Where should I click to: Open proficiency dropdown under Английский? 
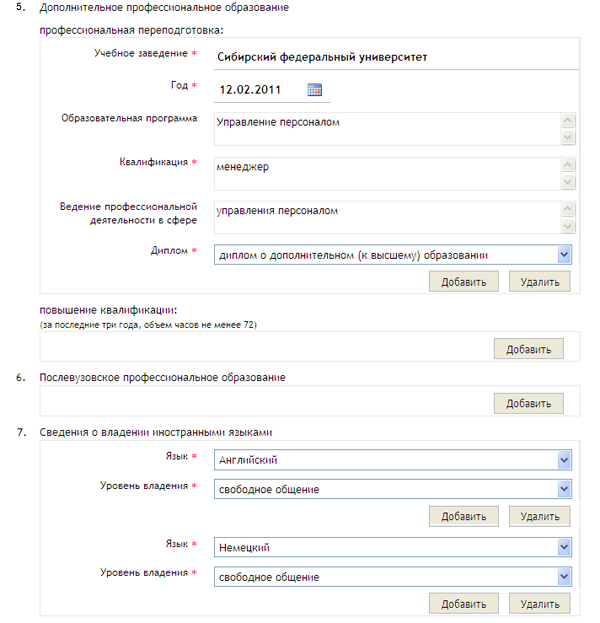[564, 489]
